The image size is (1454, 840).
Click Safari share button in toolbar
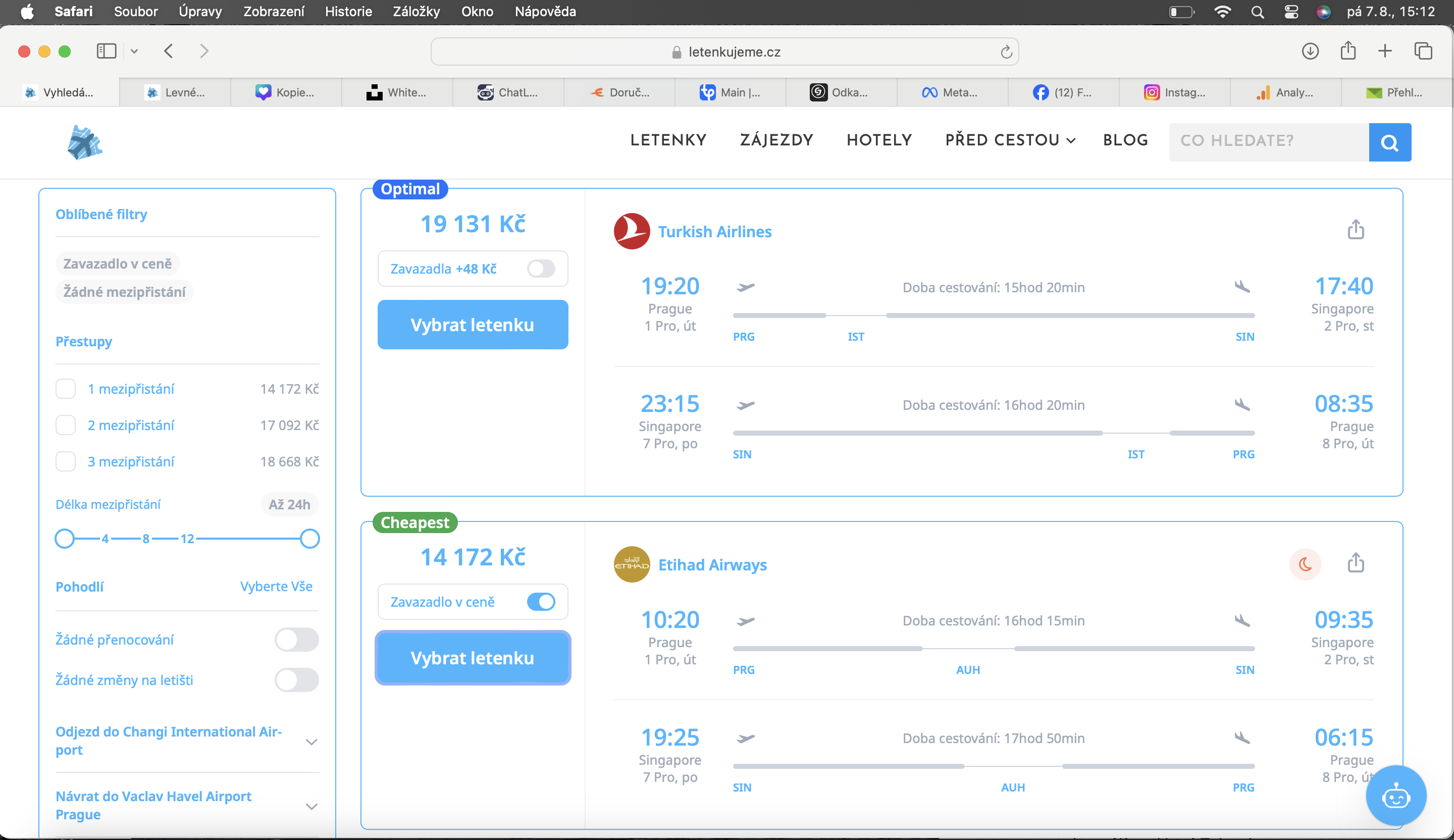(1348, 51)
